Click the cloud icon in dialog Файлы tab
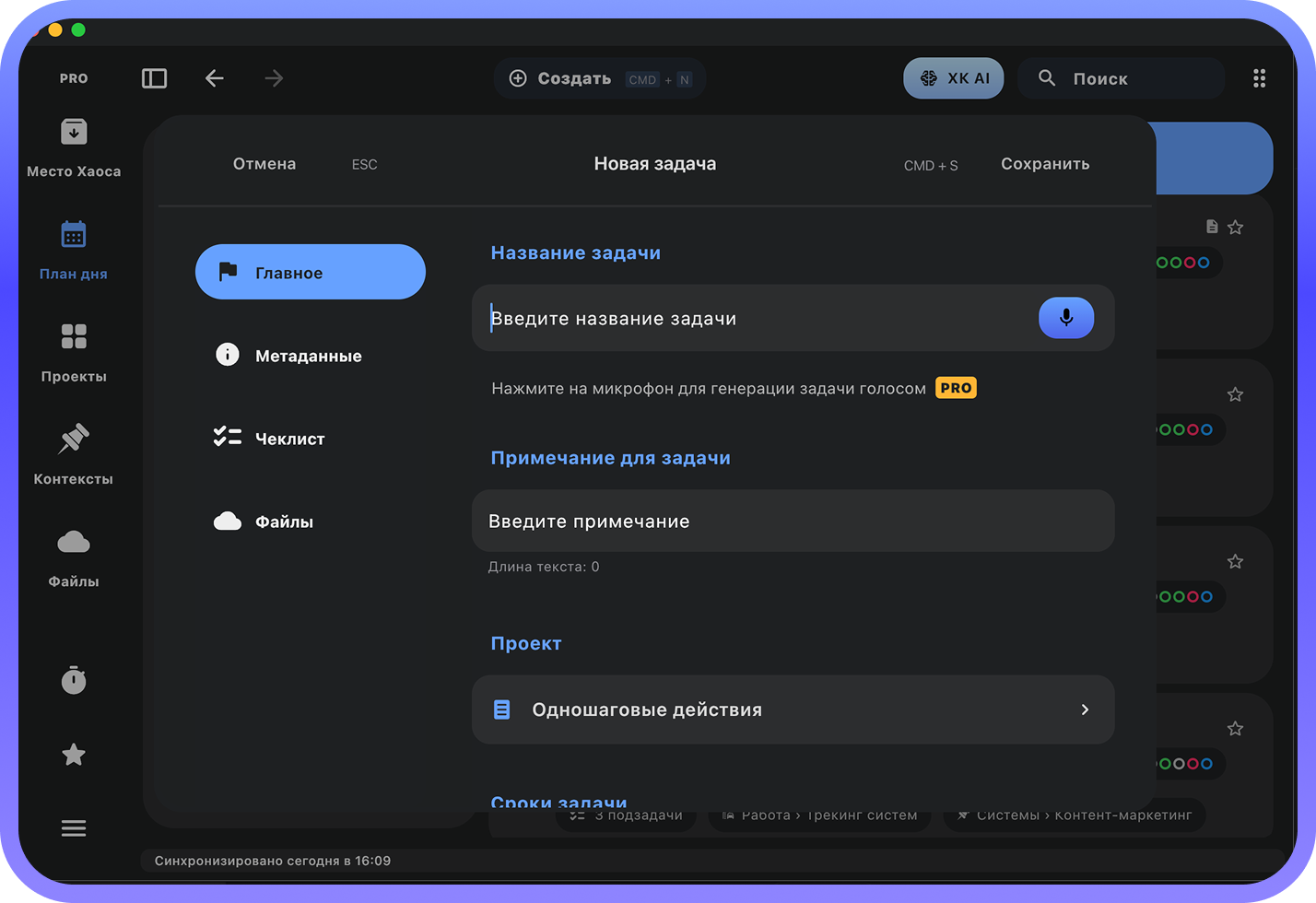Viewport: 1316px width, 903px height. (x=228, y=522)
